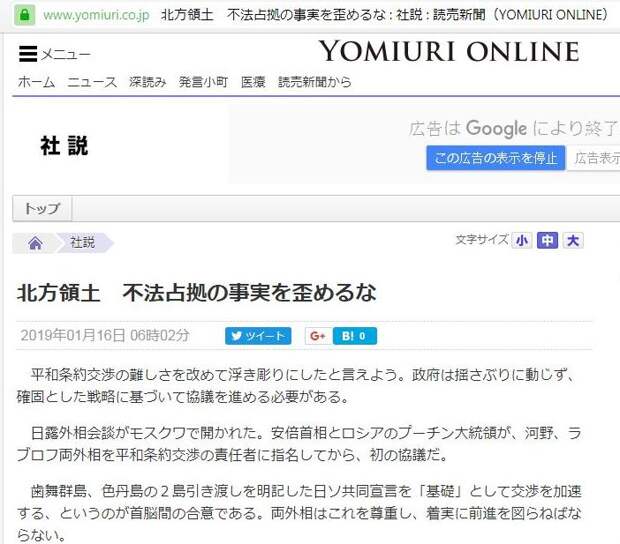620x544 pixels.
Task: Share article via Google+ icon
Action: [x=318, y=336]
